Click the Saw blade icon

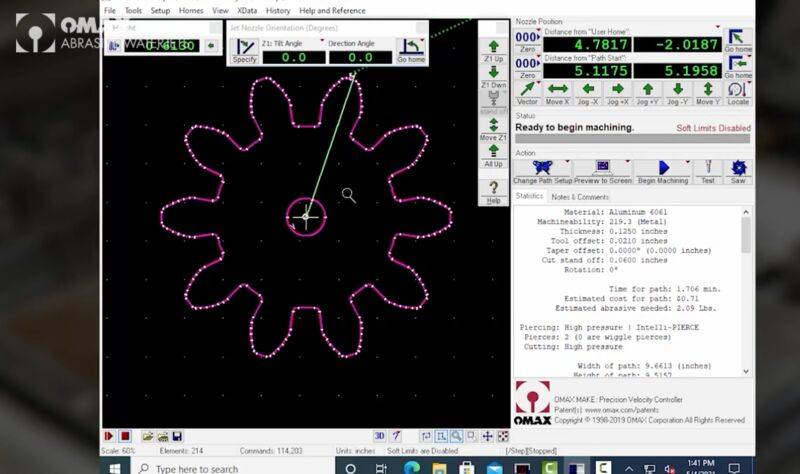pos(738,168)
